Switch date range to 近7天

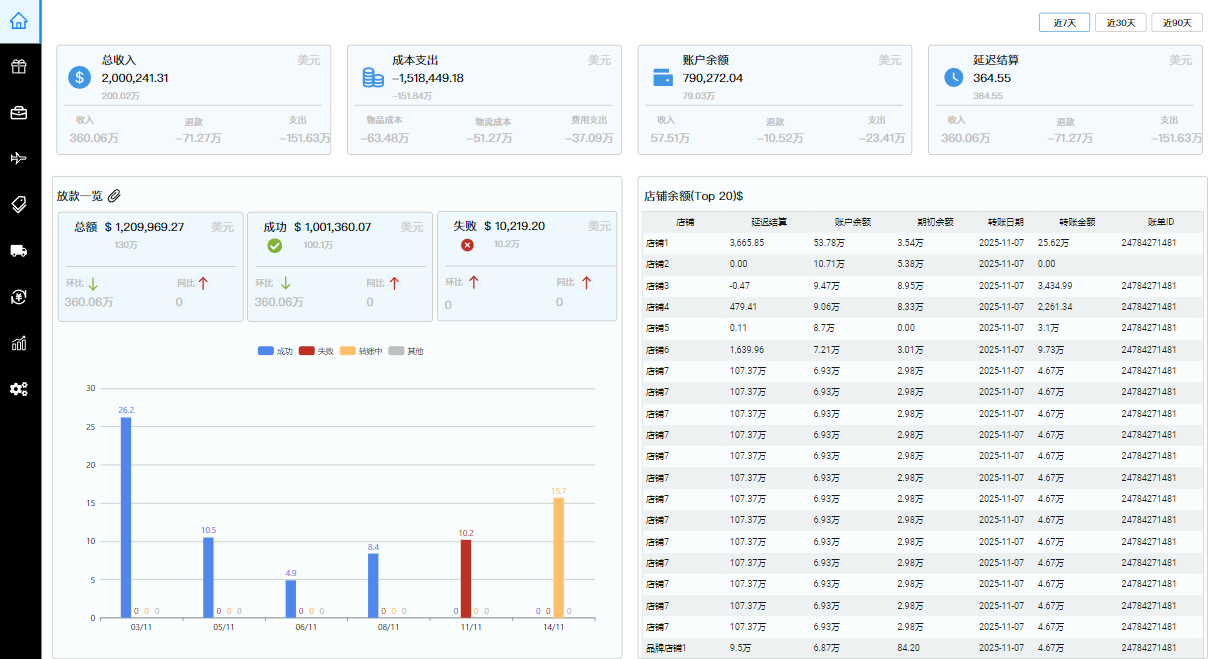point(1064,23)
